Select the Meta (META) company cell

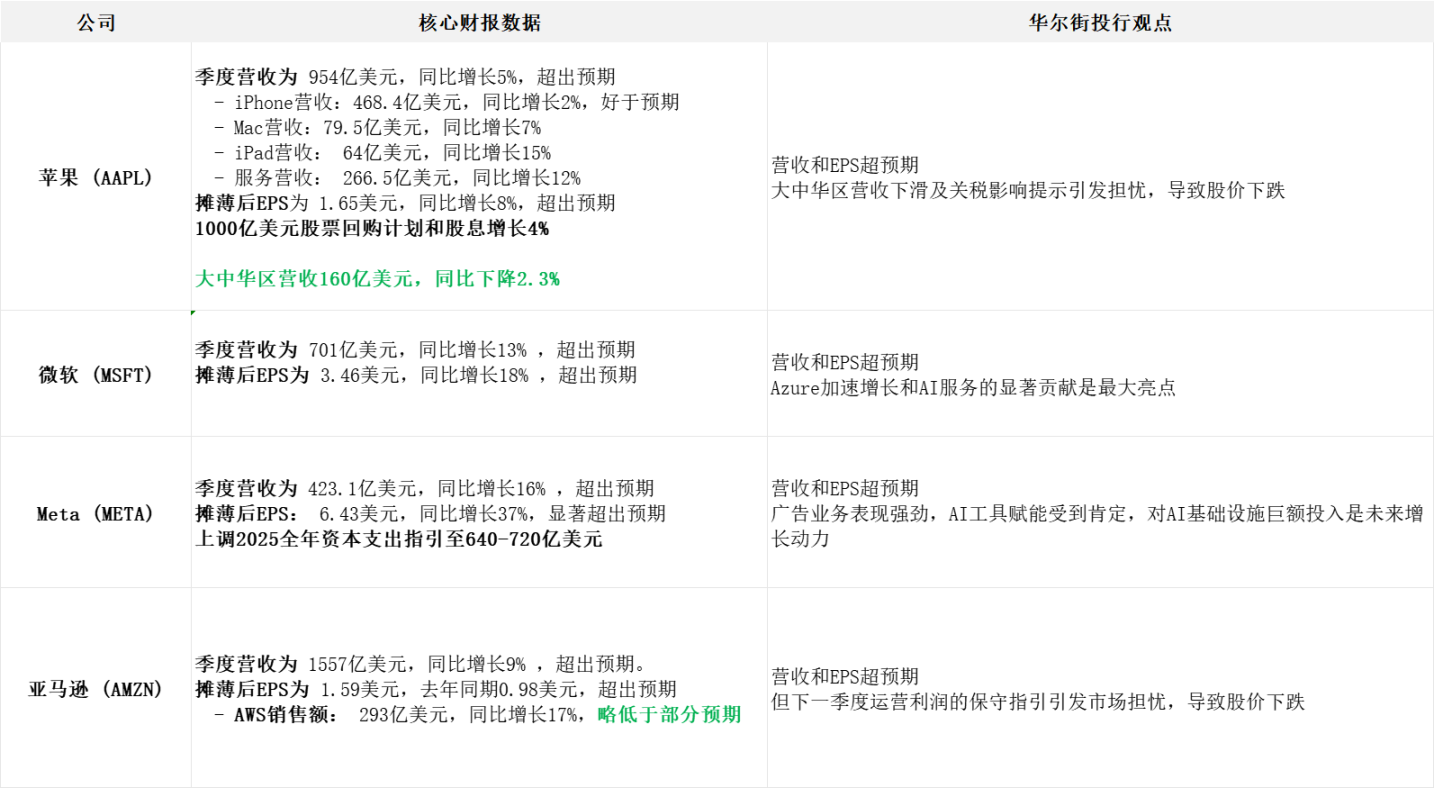point(96,514)
